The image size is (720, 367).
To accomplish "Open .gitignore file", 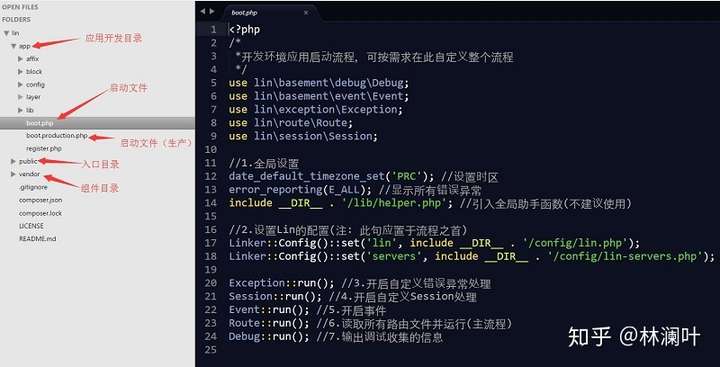I will click(33, 187).
